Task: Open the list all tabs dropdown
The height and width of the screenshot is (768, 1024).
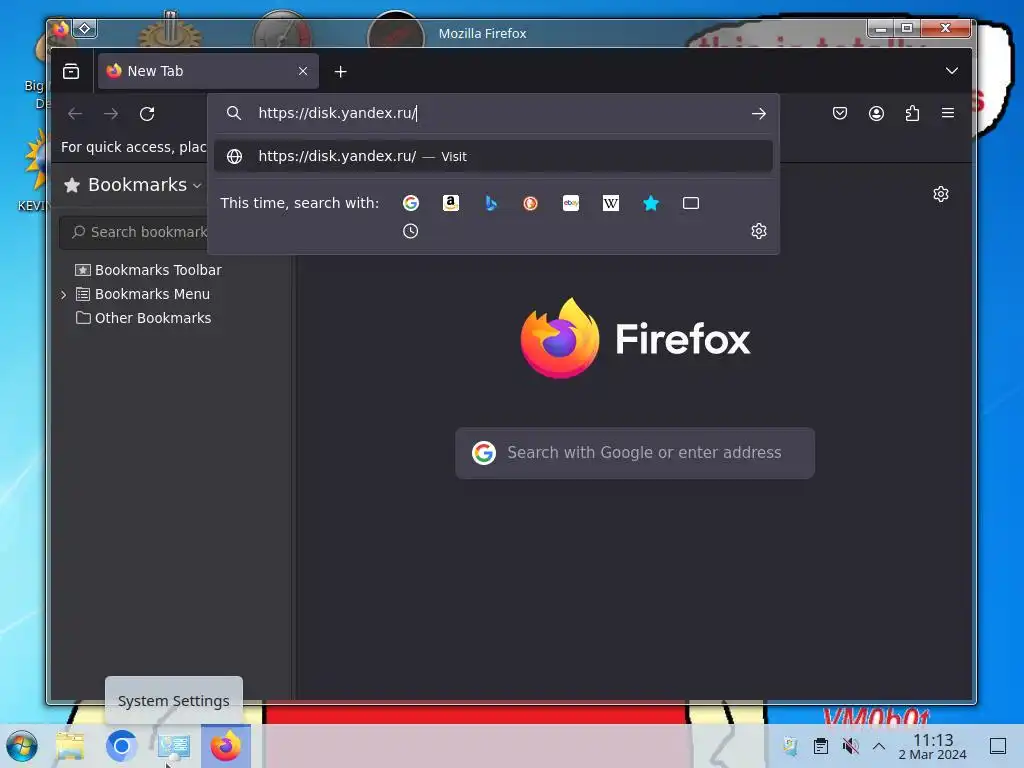Action: [952, 71]
